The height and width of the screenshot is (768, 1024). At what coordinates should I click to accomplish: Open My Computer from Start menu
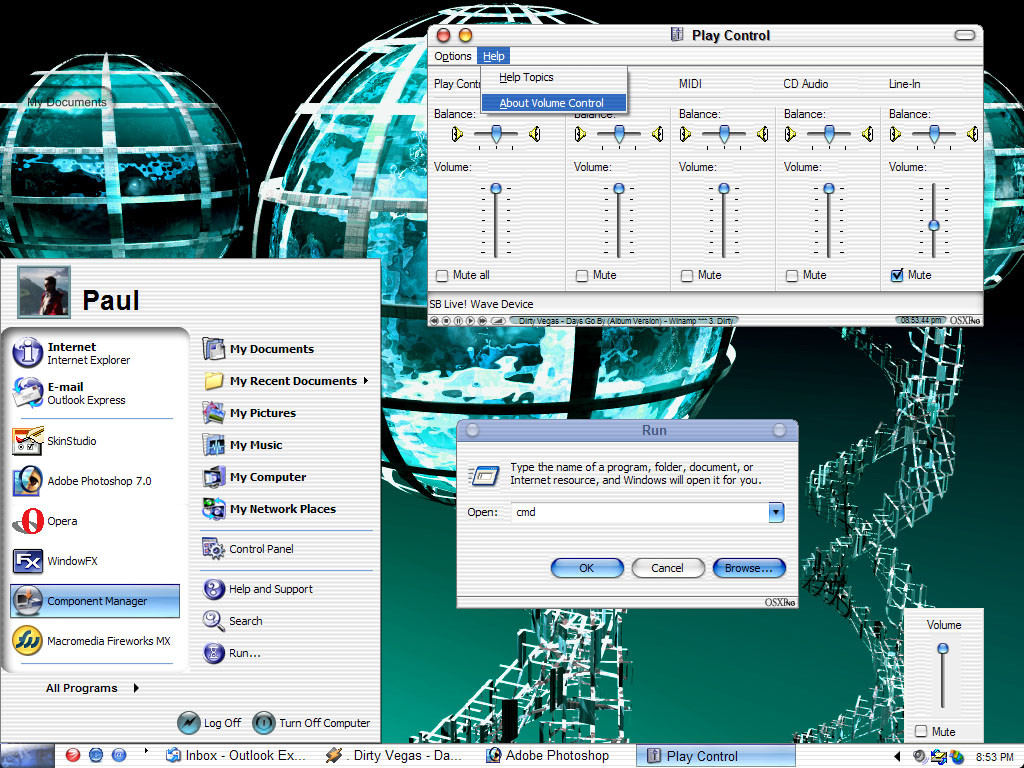255,477
